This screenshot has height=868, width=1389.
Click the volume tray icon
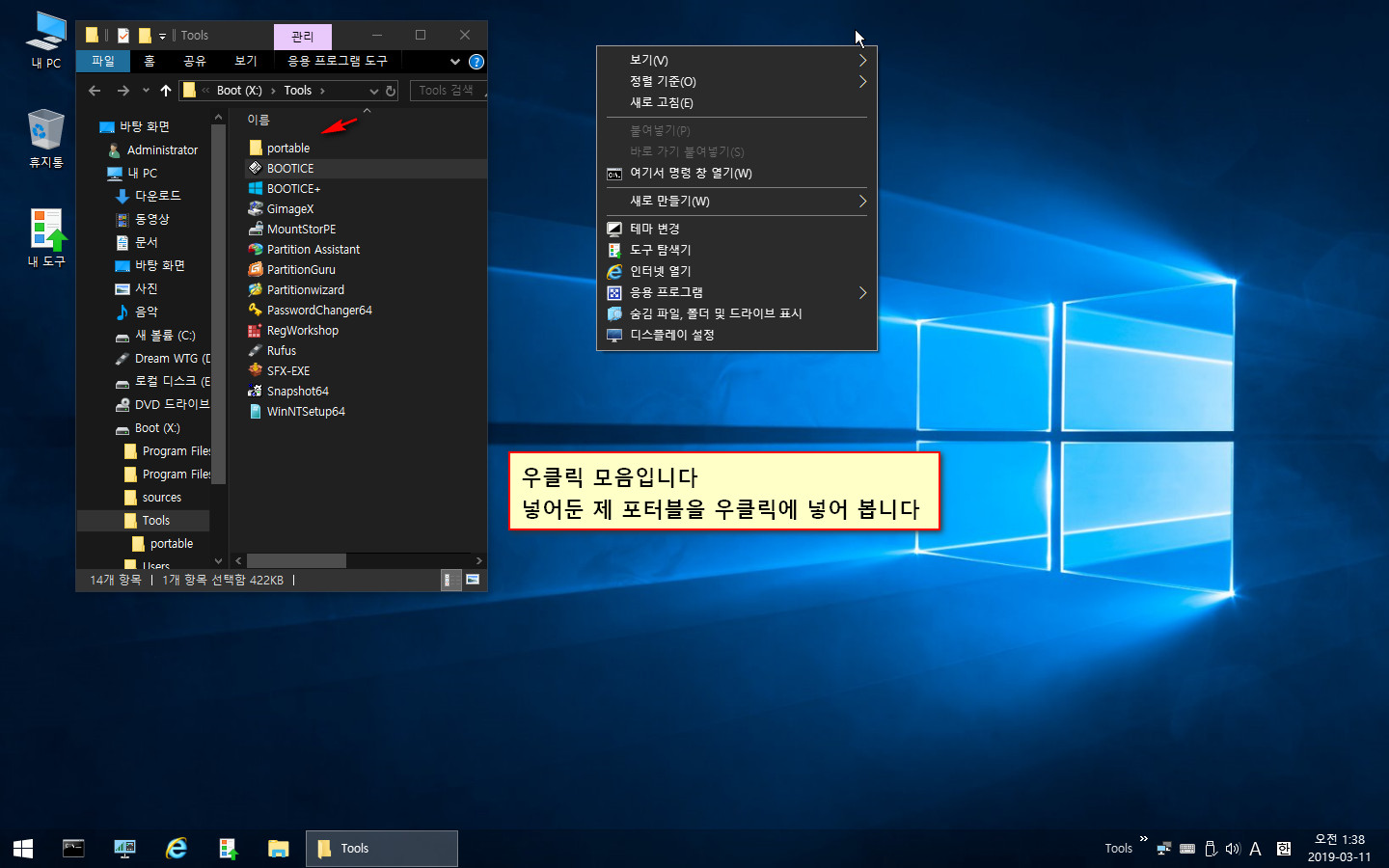tap(1233, 849)
